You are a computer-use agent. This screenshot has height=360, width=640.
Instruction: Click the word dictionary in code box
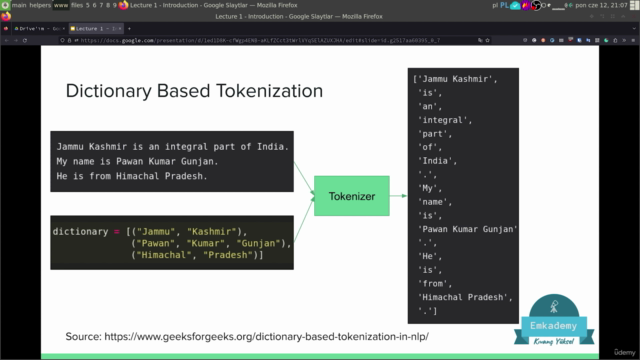[80, 231]
